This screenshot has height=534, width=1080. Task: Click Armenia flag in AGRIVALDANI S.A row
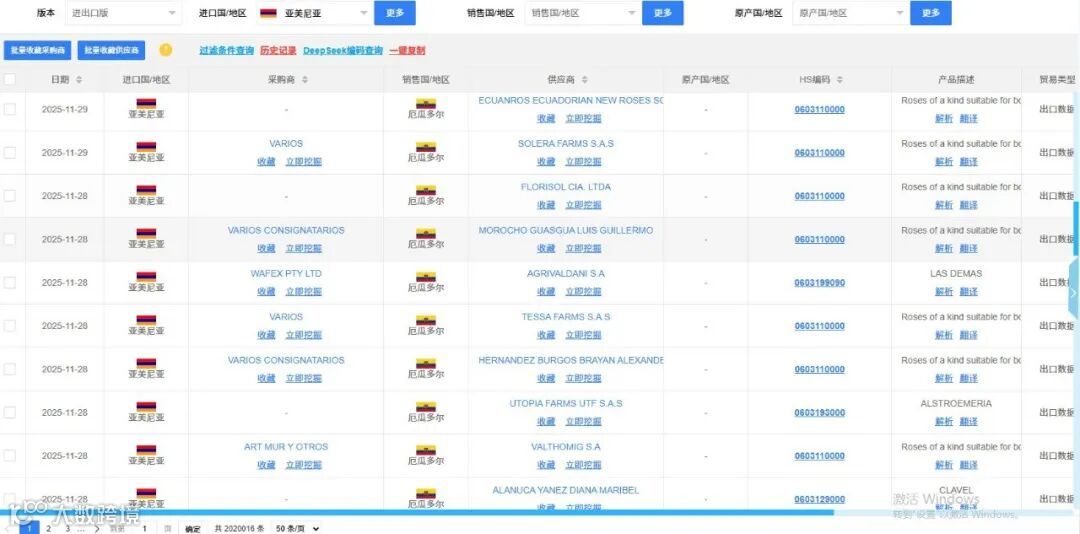[x=146, y=277]
